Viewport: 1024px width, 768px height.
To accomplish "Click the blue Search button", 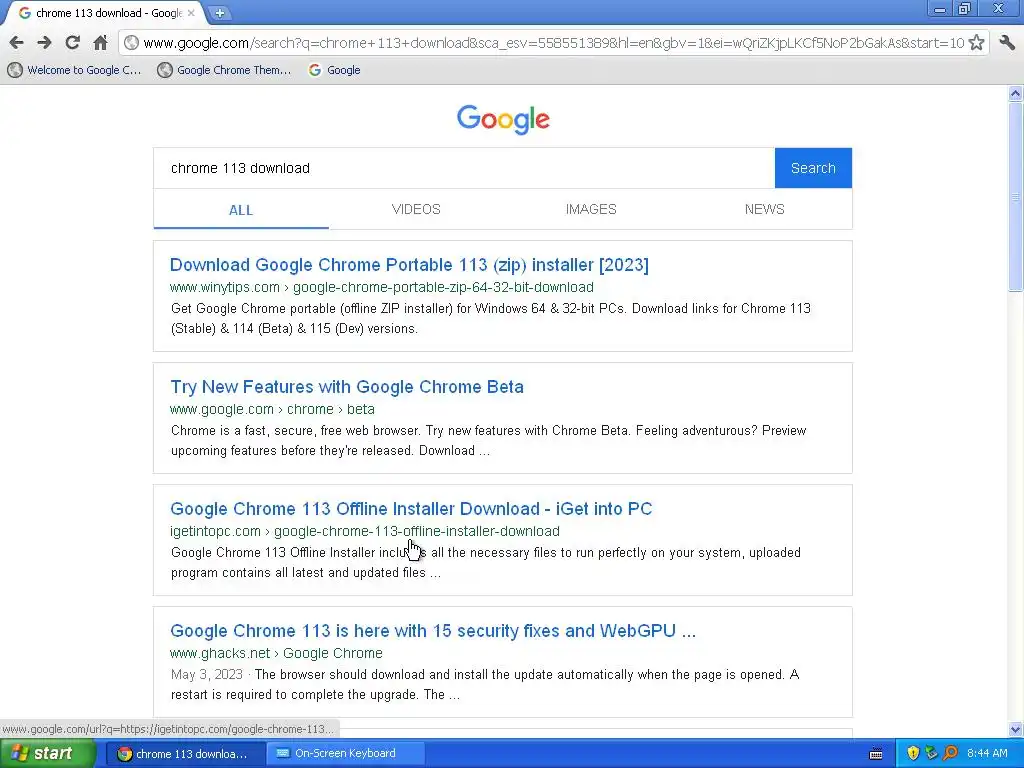I will click(x=813, y=168).
